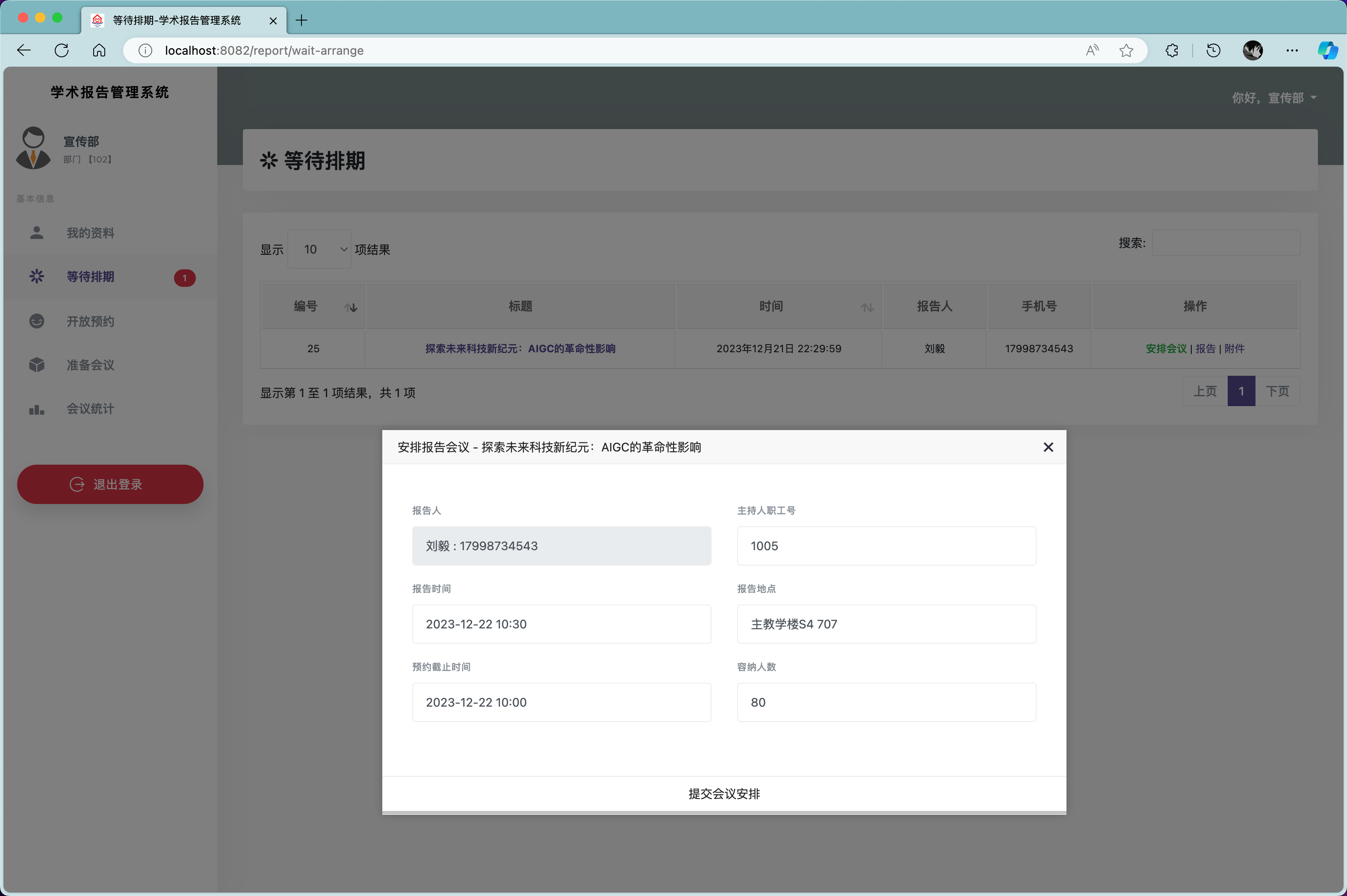Image resolution: width=1347 pixels, height=896 pixels.
Task: Close the 安排报告会议 dialog
Action: 1048,448
